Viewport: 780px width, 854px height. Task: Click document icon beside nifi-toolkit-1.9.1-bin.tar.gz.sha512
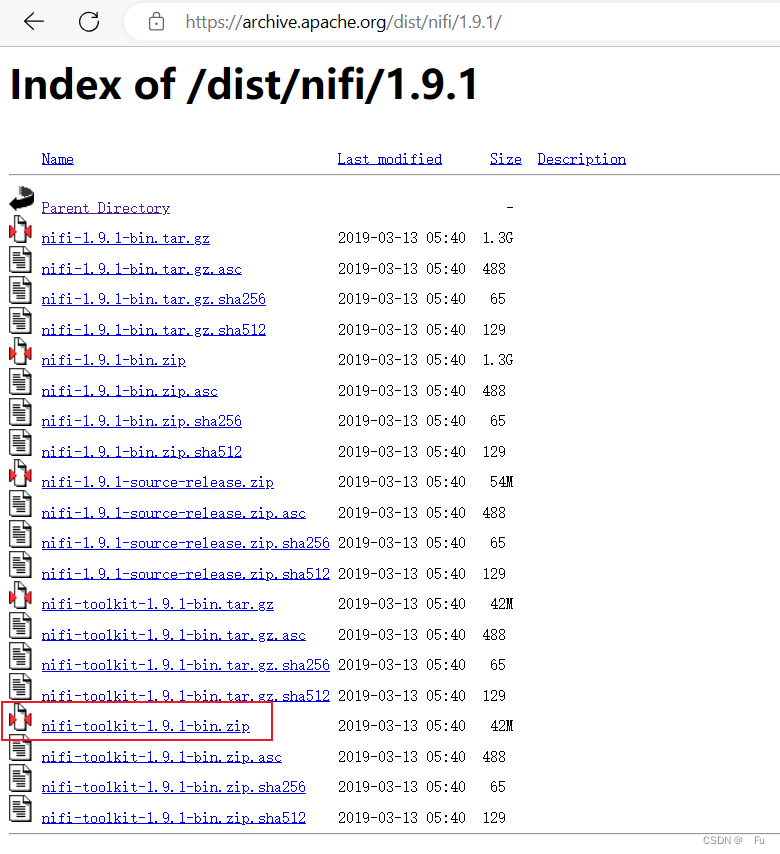click(20, 686)
